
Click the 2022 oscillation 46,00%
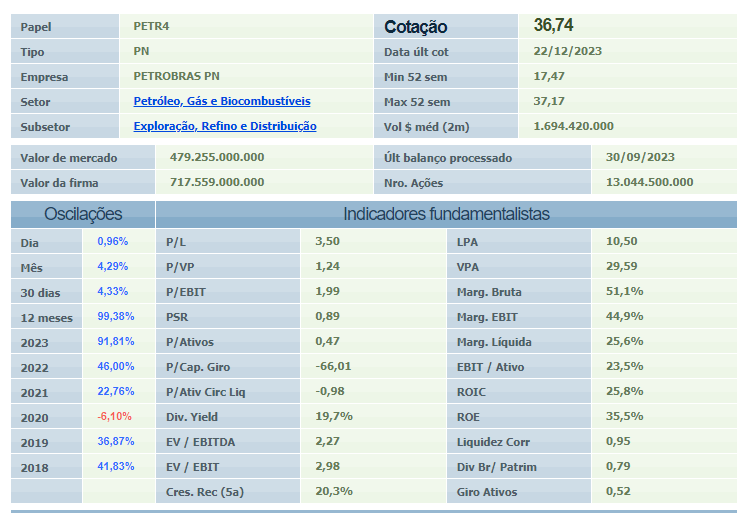pyautogui.click(x=116, y=366)
